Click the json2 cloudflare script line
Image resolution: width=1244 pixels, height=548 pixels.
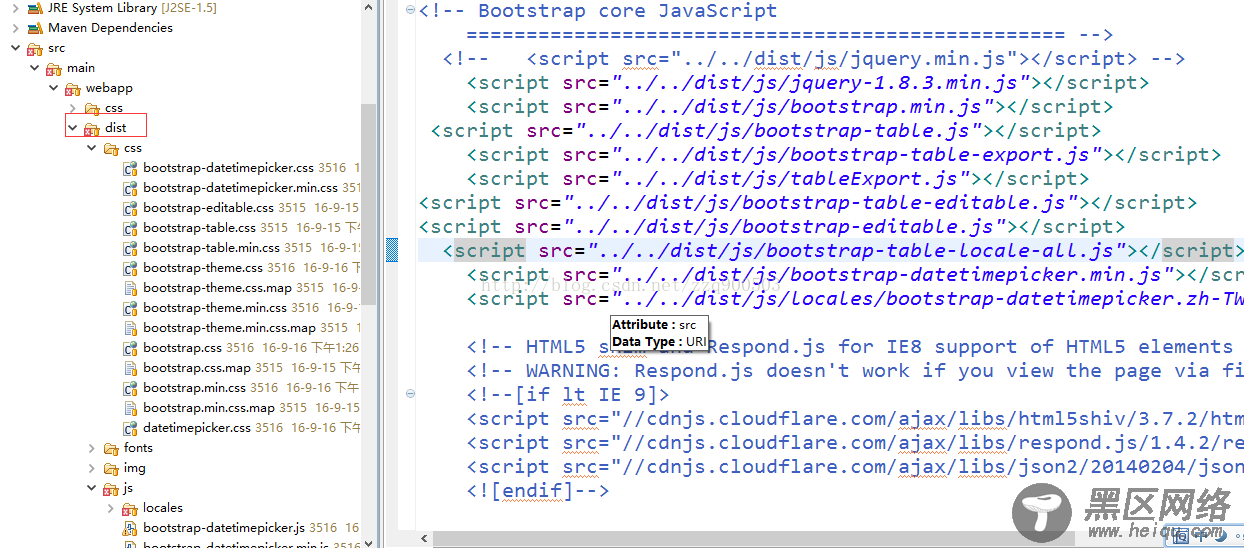pyautogui.click(x=855, y=467)
